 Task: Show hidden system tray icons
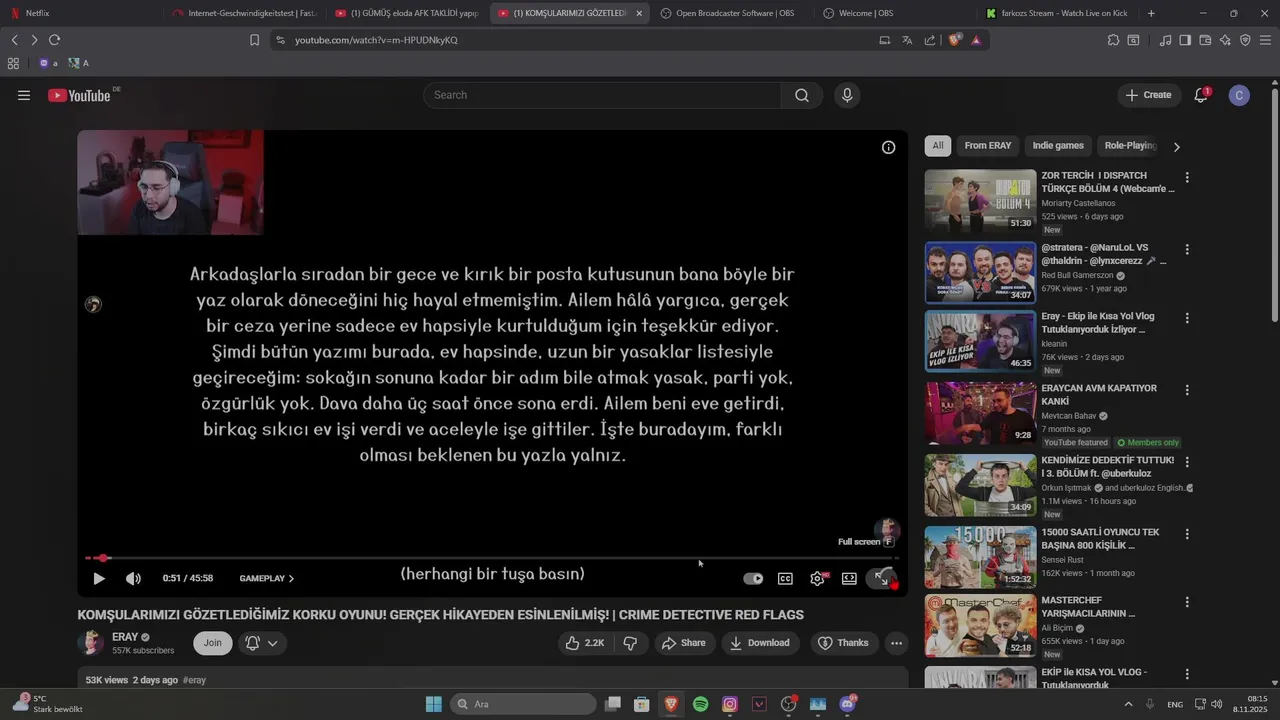click(1128, 704)
